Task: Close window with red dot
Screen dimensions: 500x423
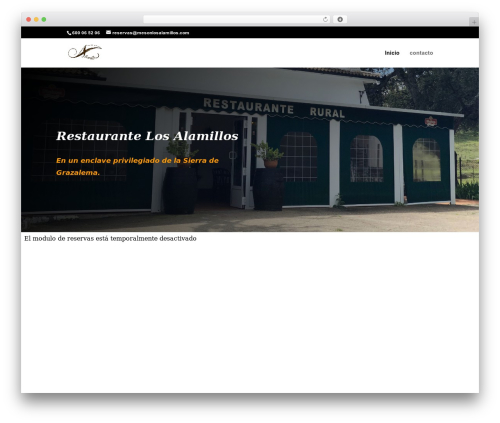Action: [x=29, y=19]
